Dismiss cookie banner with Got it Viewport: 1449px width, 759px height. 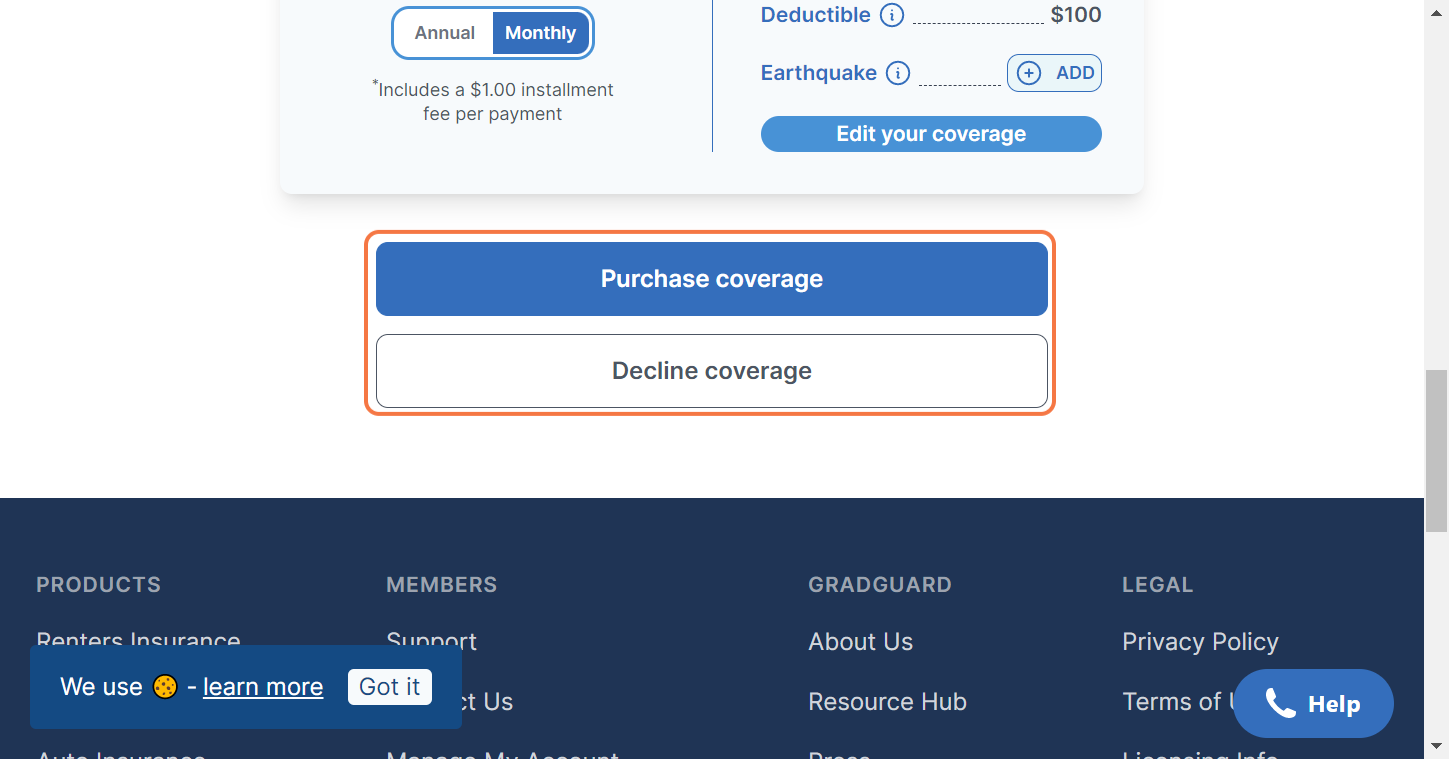pos(390,687)
